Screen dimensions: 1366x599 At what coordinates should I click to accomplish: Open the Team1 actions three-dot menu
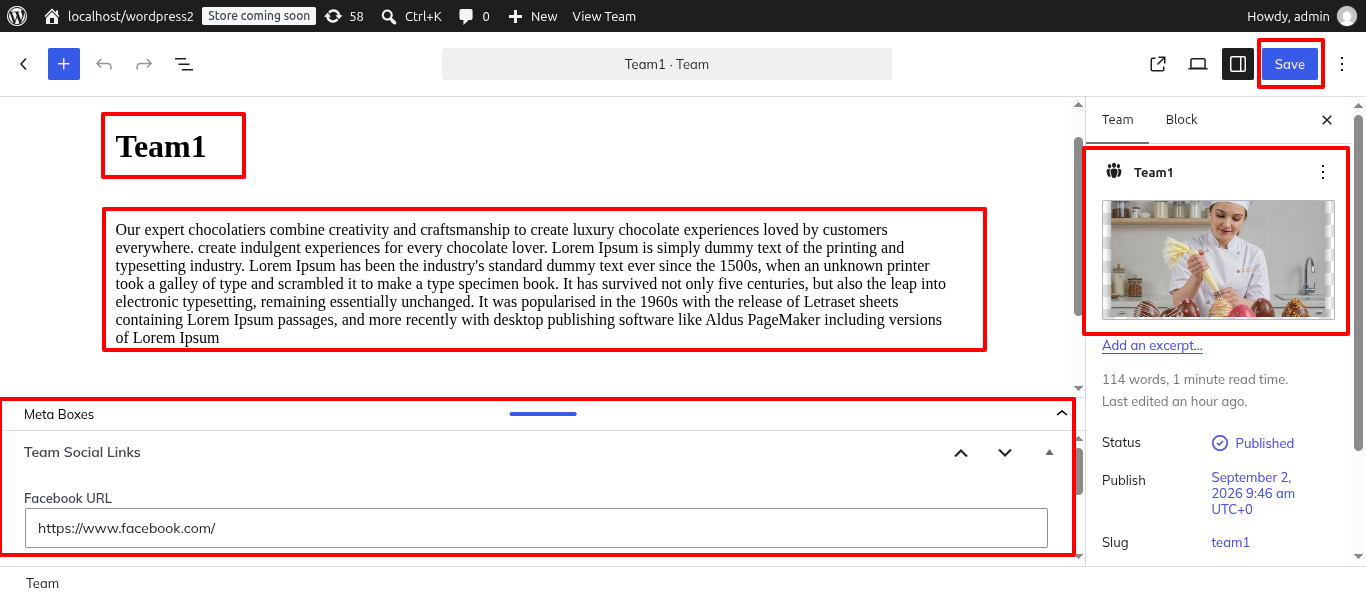point(1323,172)
